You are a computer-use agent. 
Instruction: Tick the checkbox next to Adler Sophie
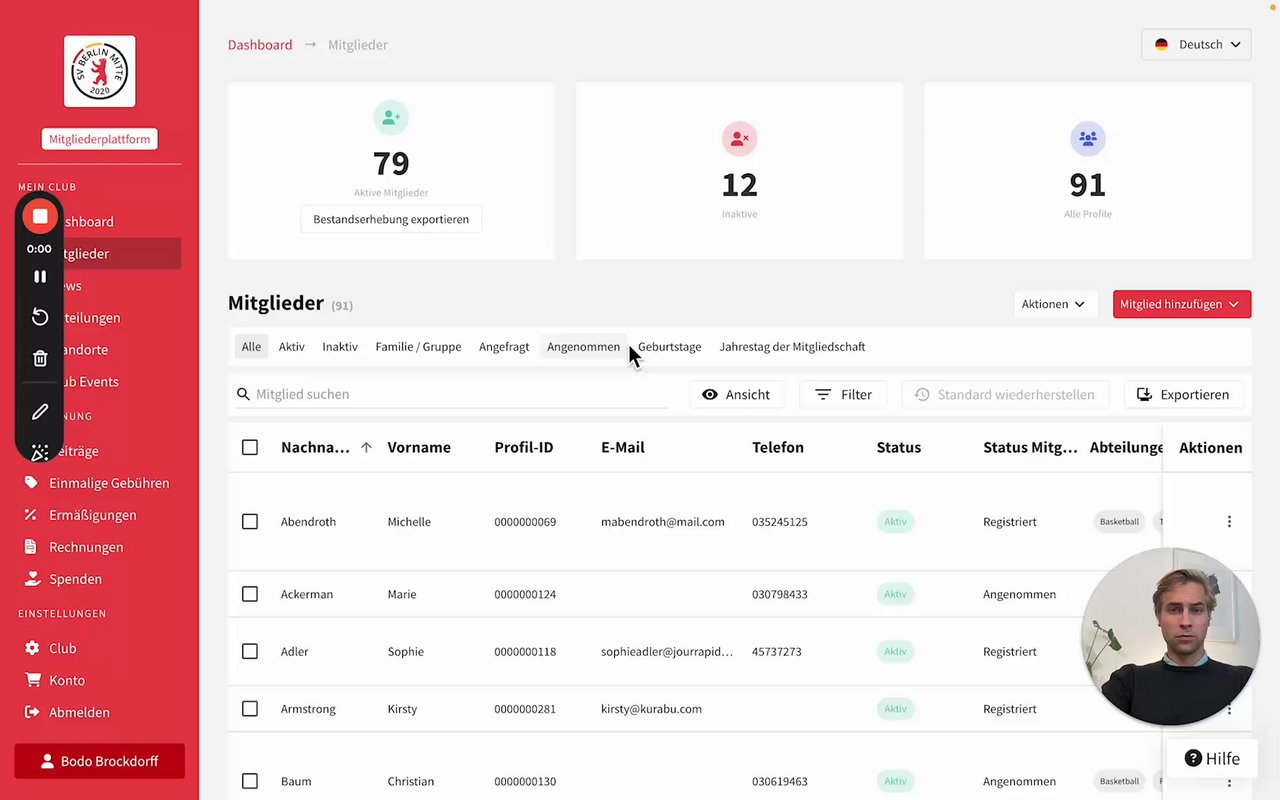click(250, 651)
